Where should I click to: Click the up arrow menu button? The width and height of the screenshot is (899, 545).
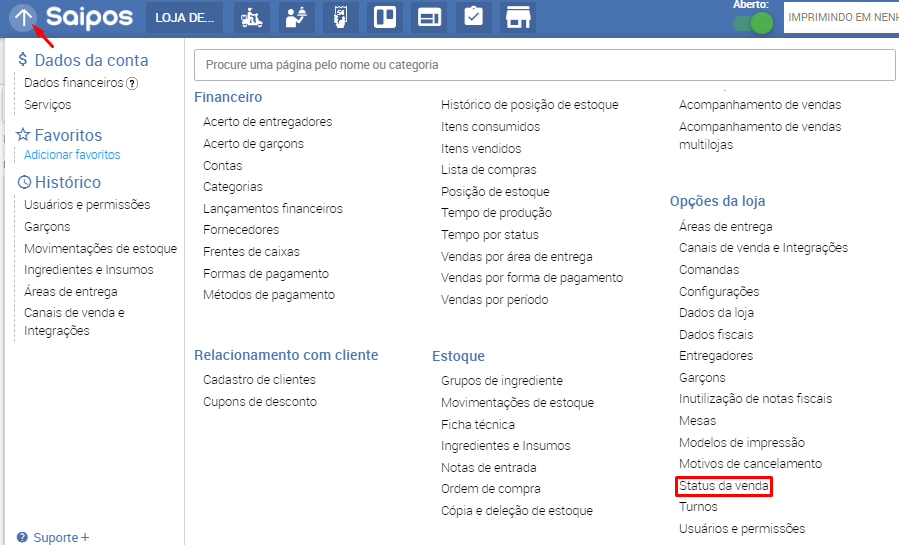24,17
